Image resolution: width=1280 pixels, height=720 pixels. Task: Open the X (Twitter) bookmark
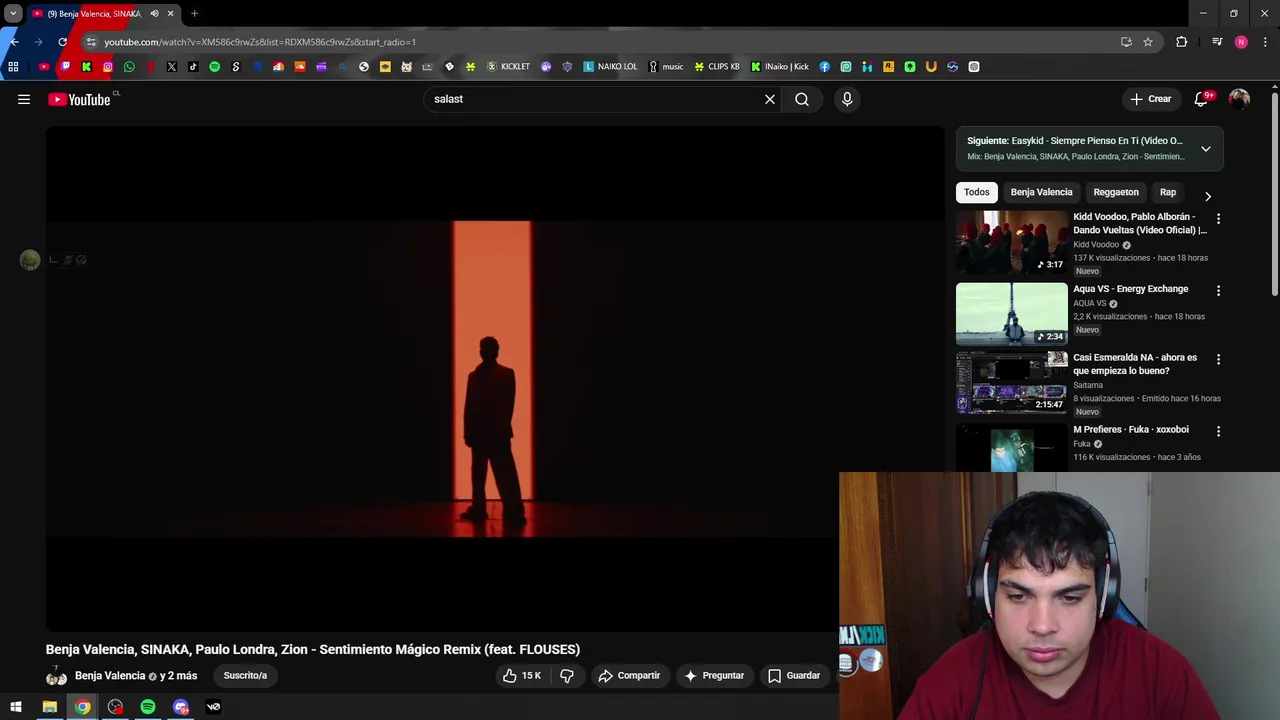coord(172,67)
